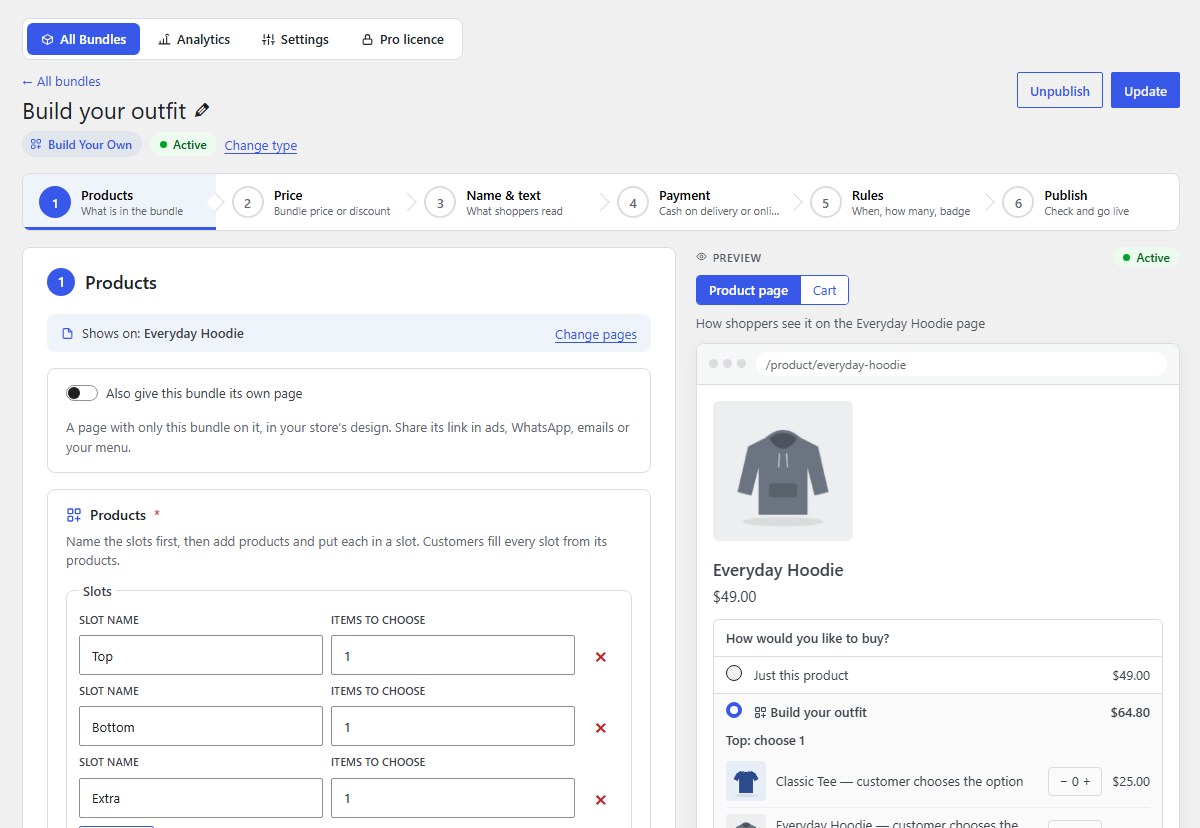Open step 5 Rules
The width and height of the screenshot is (1200, 828).
(891, 202)
